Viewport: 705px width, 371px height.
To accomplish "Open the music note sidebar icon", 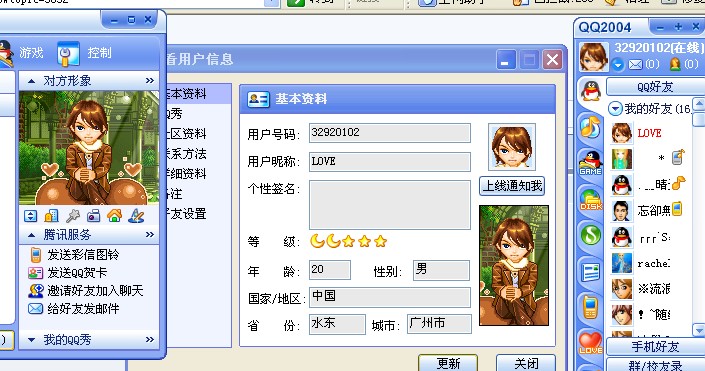I will [x=590, y=127].
